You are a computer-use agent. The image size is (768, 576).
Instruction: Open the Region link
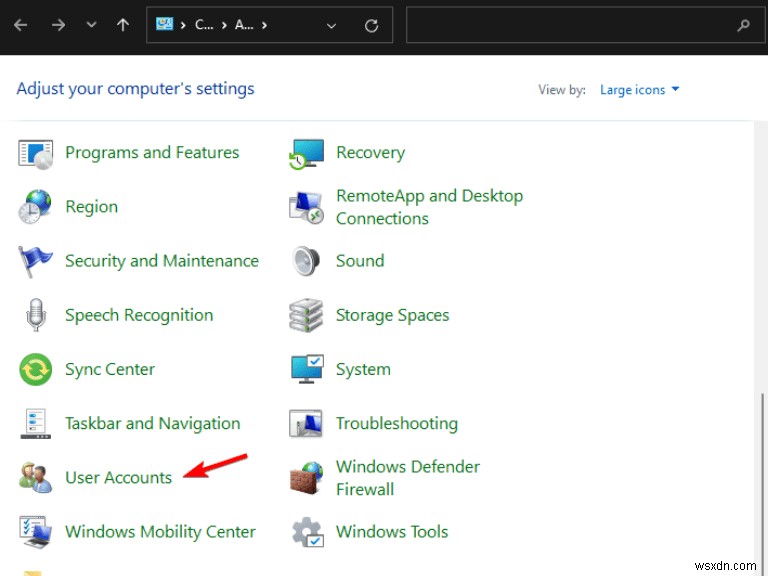click(92, 207)
